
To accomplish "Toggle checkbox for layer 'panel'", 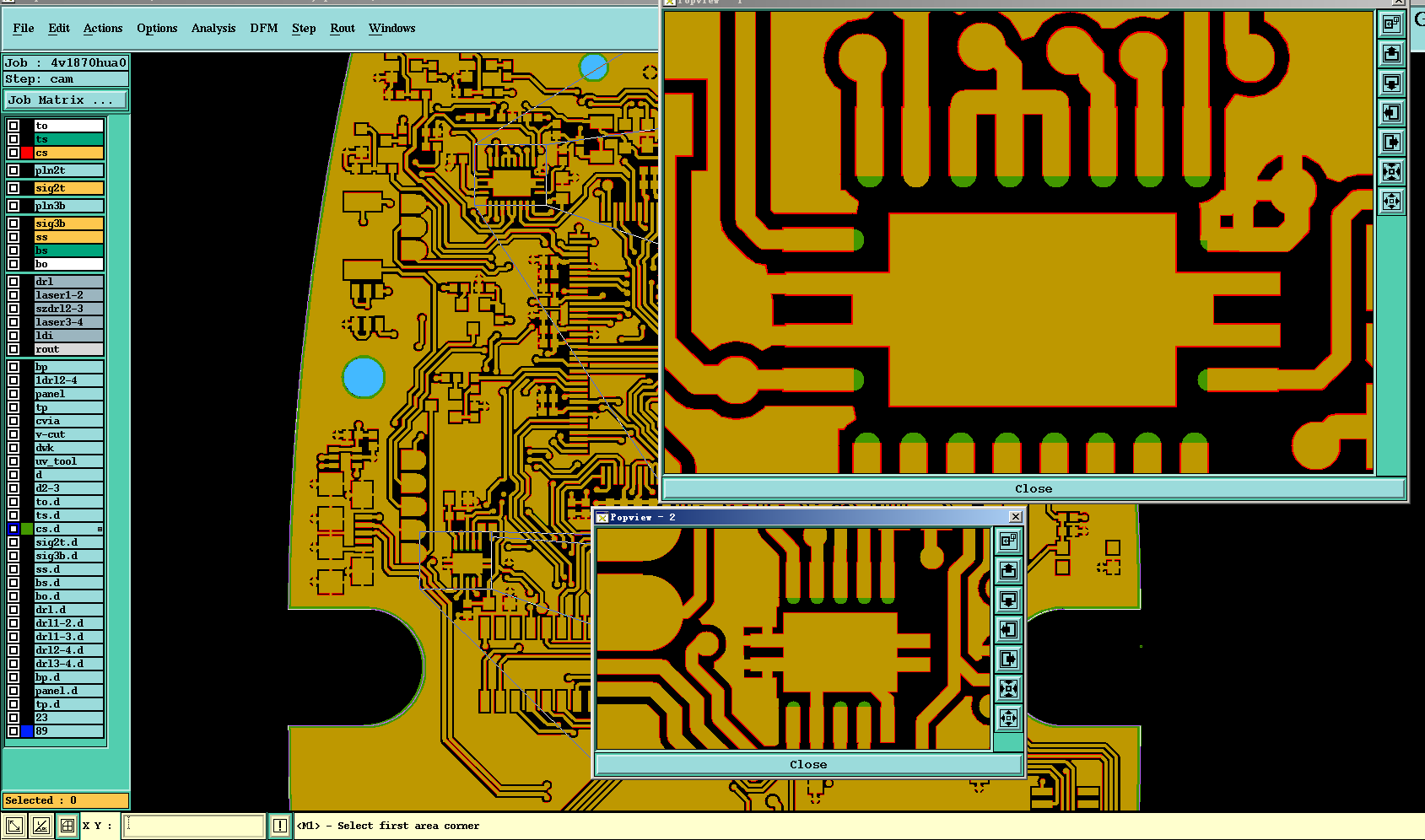I will pos(13,394).
